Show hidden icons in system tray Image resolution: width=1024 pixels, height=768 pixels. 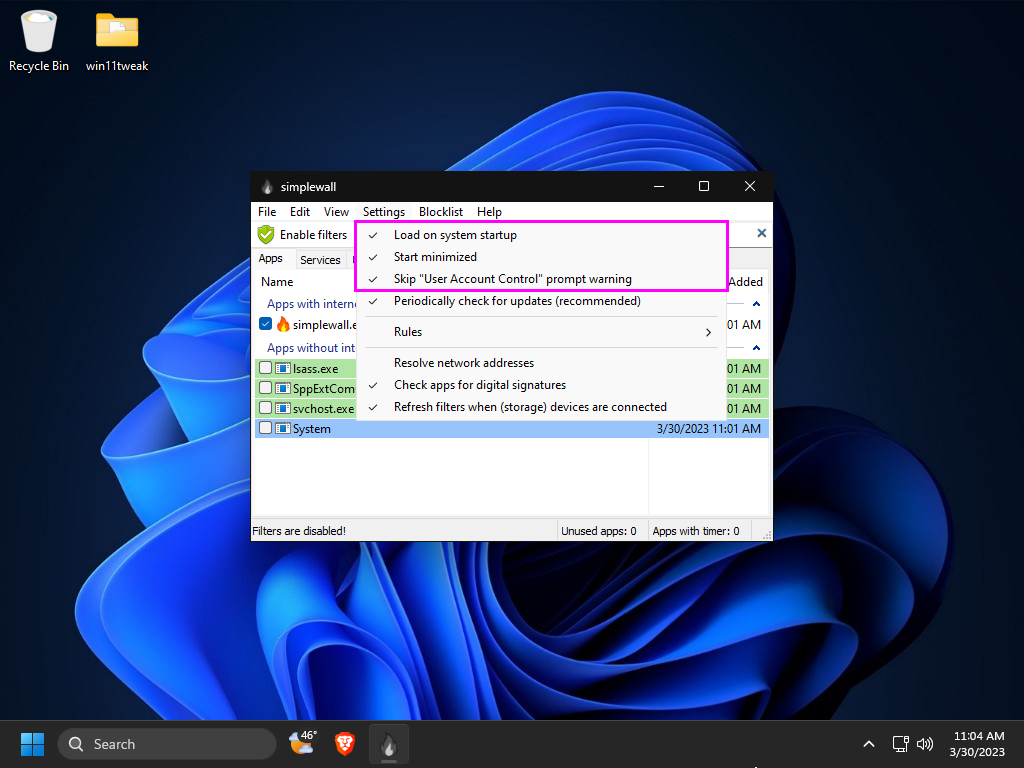click(x=869, y=744)
